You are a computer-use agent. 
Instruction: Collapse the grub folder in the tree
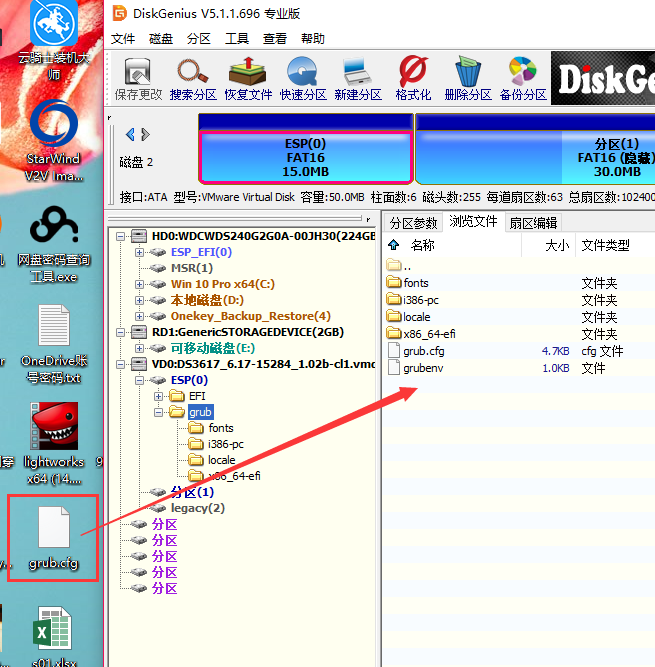(159, 412)
